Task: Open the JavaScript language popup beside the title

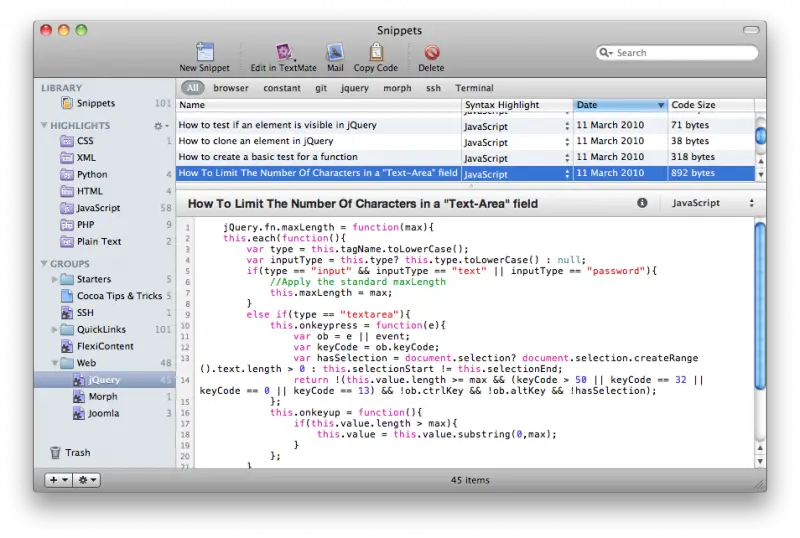Action: [x=713, y=203]
